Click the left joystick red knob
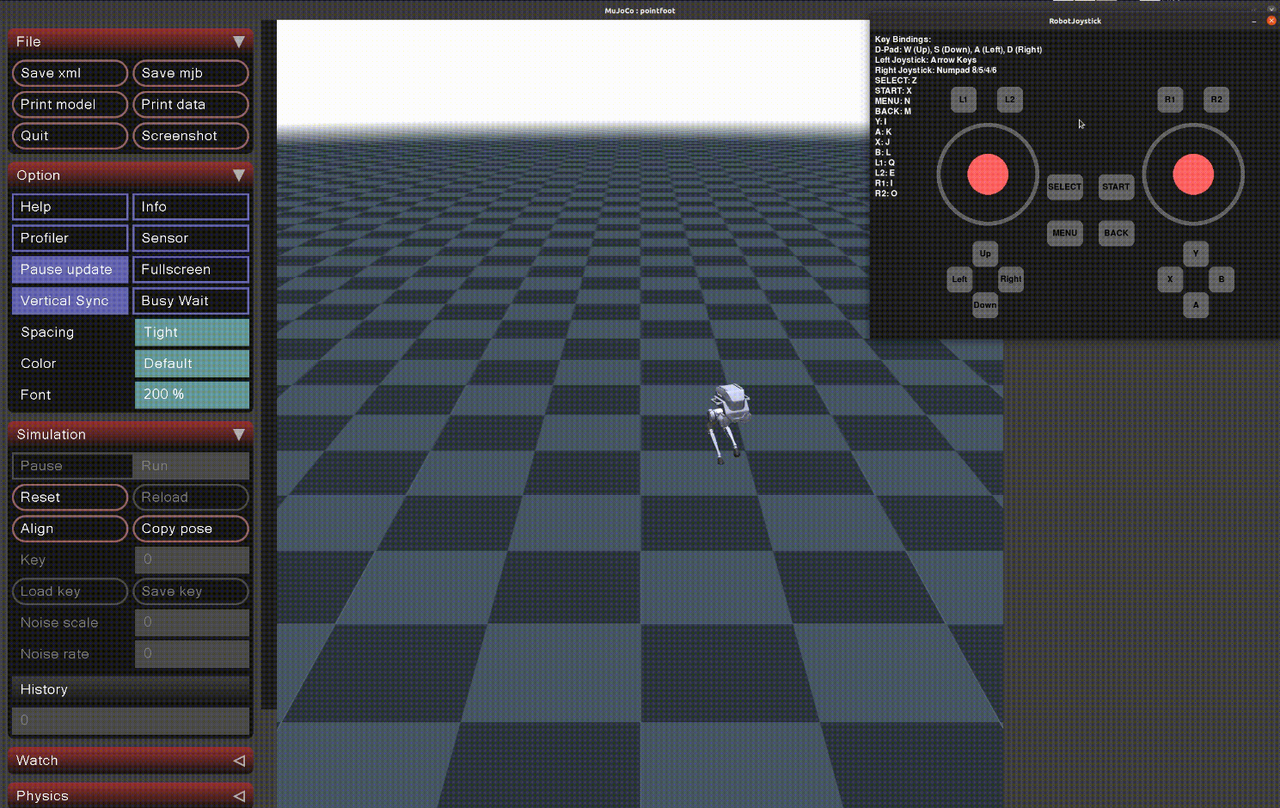Viewport: 1280px width, 808px height. click(987, 175)
